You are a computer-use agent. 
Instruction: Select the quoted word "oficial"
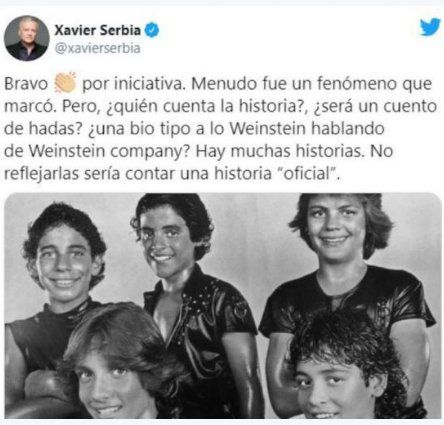click(307, 174)
